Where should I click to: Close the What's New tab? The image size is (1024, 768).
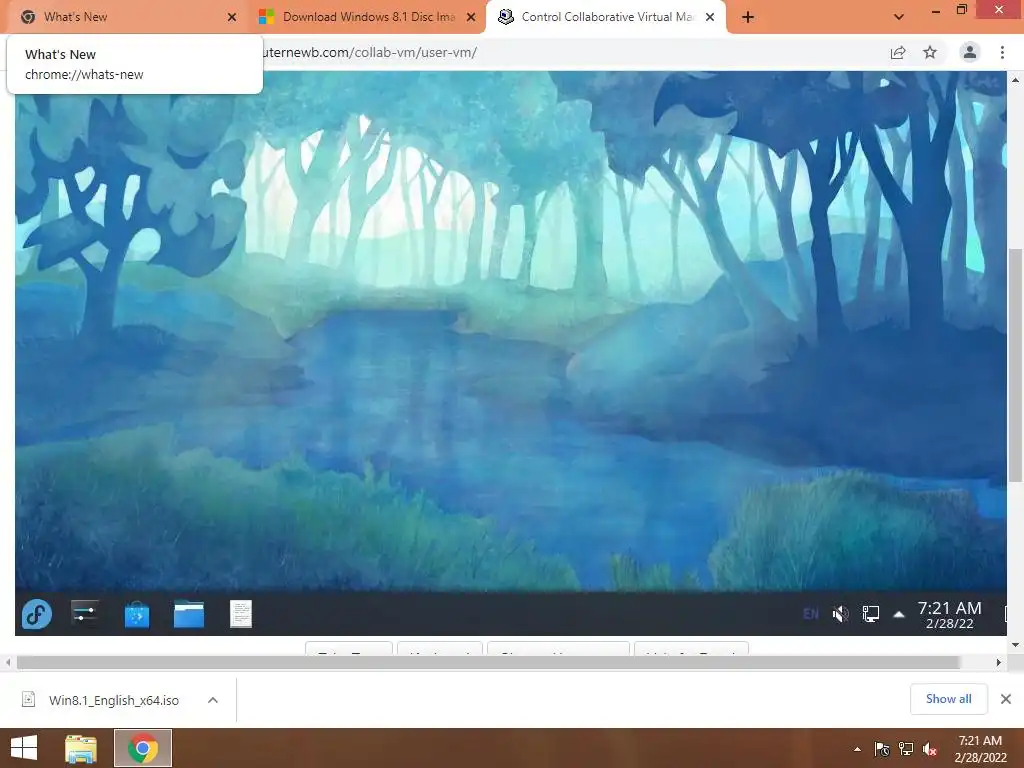point(232,17)
